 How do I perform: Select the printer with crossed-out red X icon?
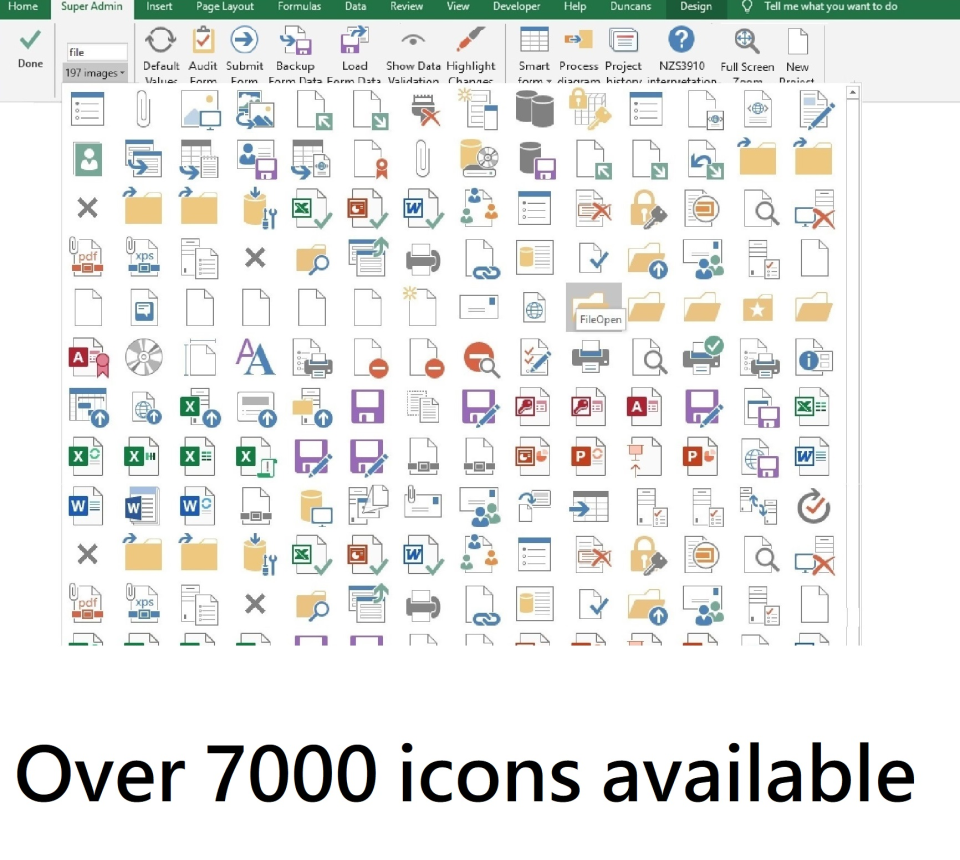click(x=426, y=110)
